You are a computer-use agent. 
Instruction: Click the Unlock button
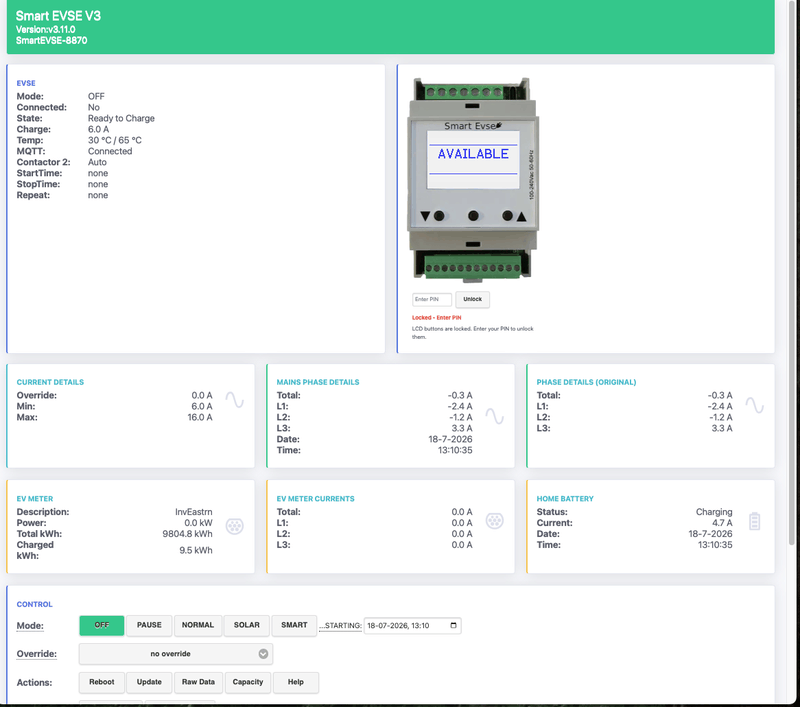(472, 299)
